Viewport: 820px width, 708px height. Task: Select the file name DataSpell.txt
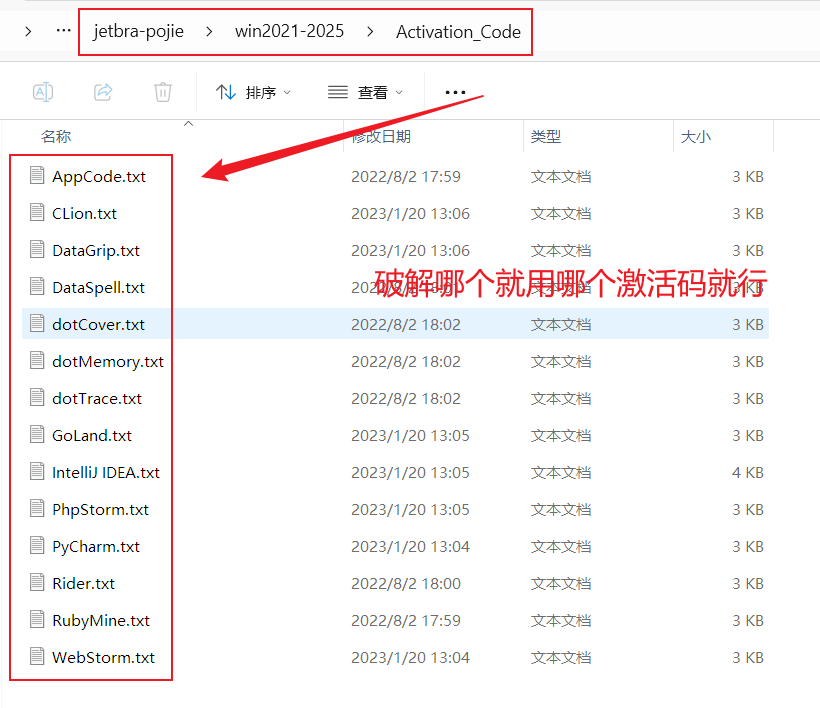click(x=98, y=288)
